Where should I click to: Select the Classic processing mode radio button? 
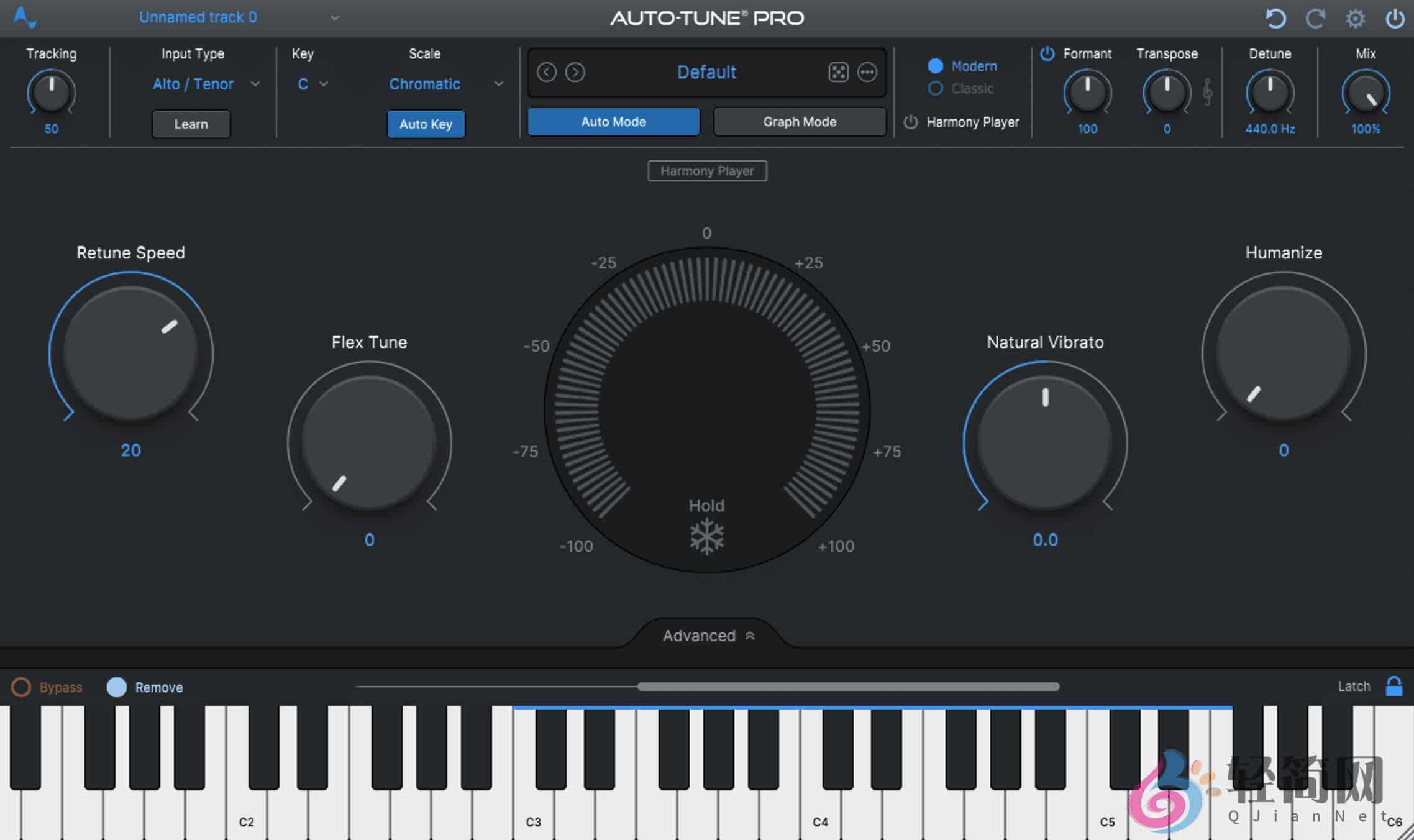click(935, 88)
